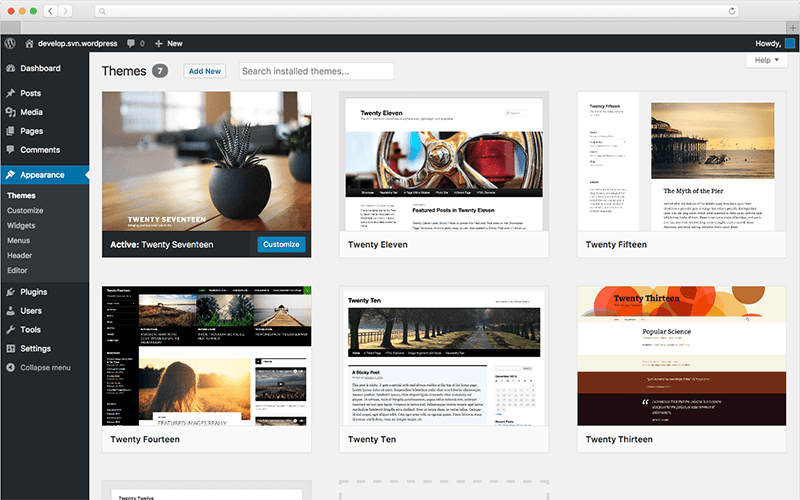Click Howdy greeting in admin bar
Image resolution: width=800 pixels, height=500 pixels.
click(768, 43)
